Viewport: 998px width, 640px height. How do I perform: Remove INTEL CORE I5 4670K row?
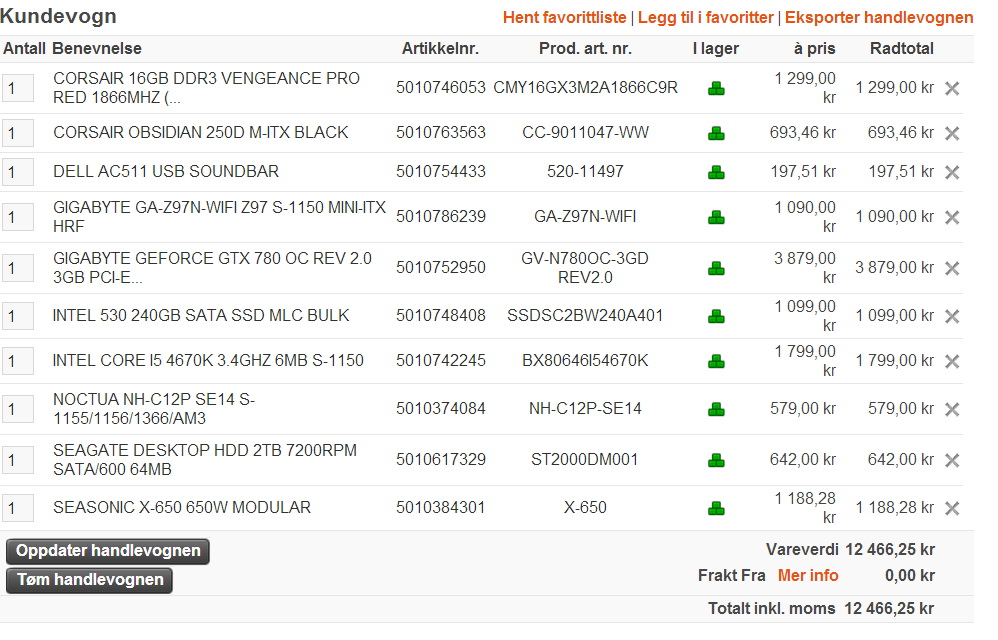[x=952, y=361]
